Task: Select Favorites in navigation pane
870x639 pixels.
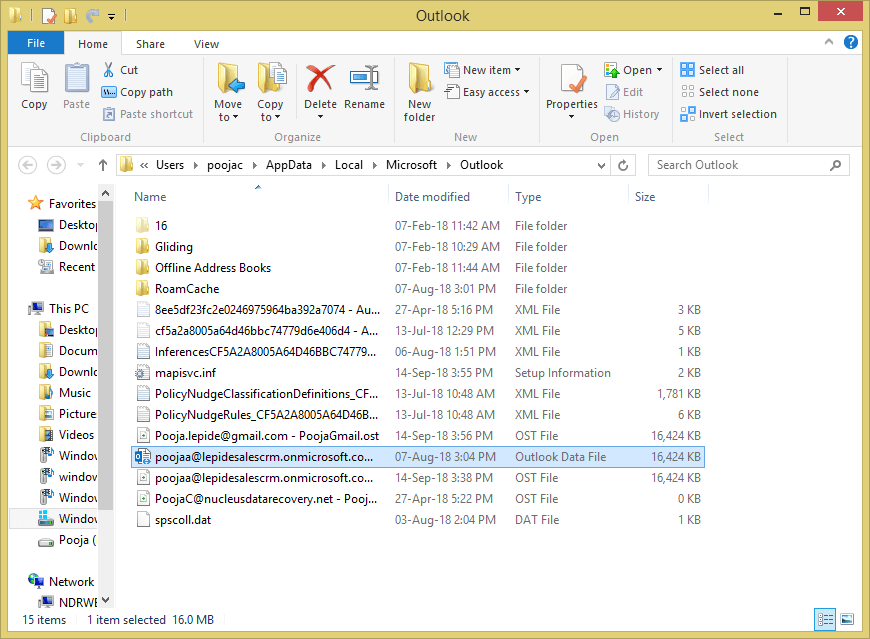Action: 62,204
